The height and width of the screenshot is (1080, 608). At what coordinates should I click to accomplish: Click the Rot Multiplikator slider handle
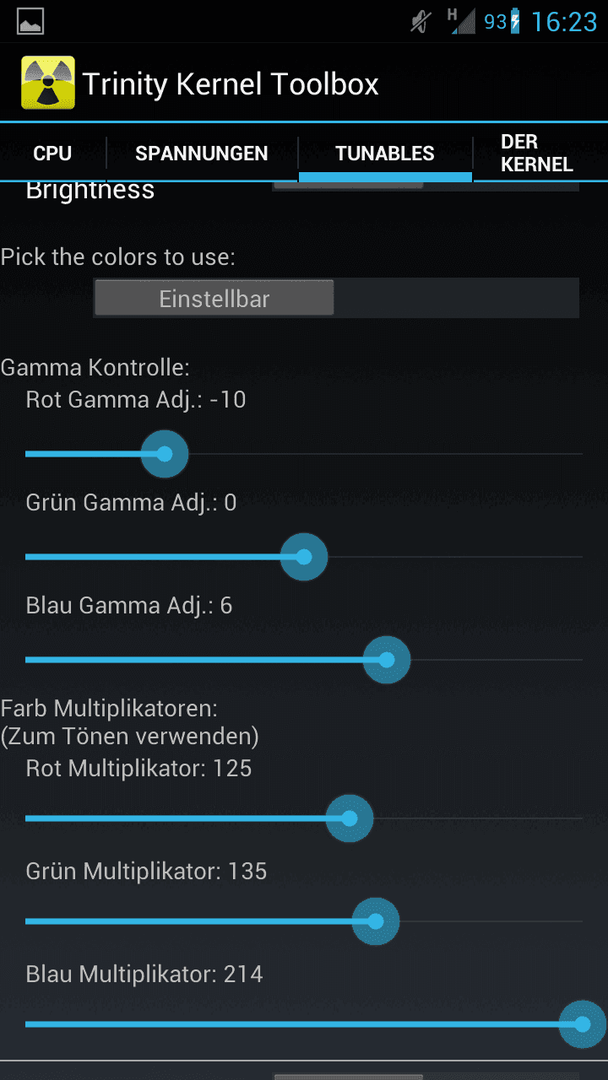(x=349, y=818)
